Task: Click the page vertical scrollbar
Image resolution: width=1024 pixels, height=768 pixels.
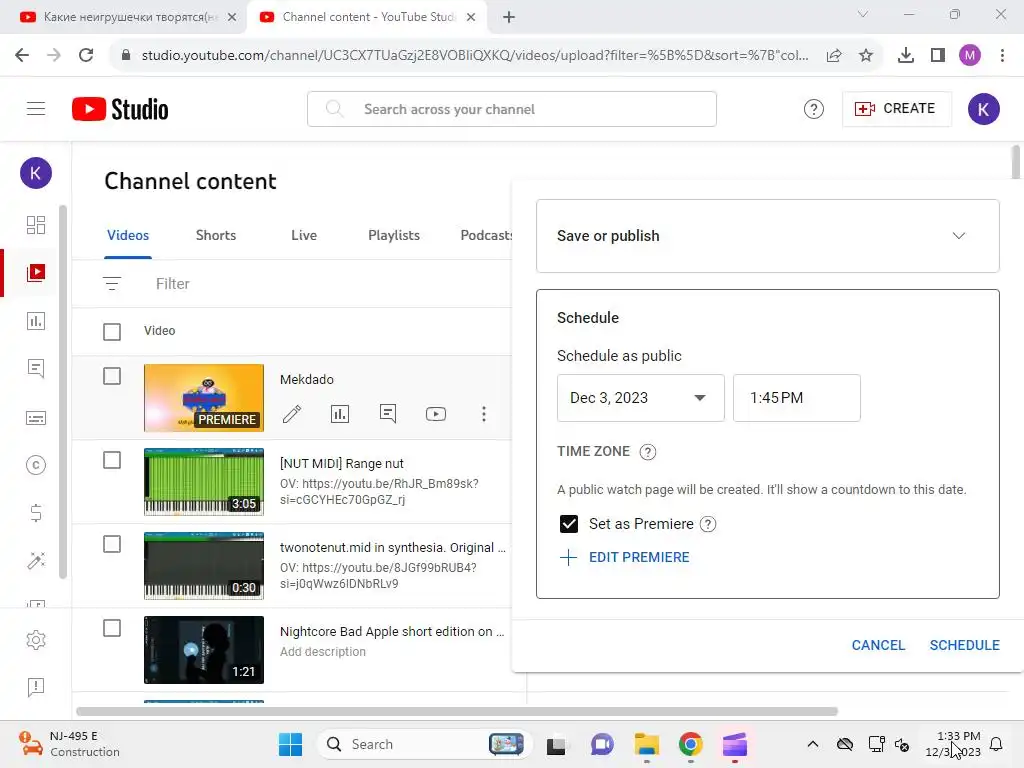Action: click(x=1016, y=162)
